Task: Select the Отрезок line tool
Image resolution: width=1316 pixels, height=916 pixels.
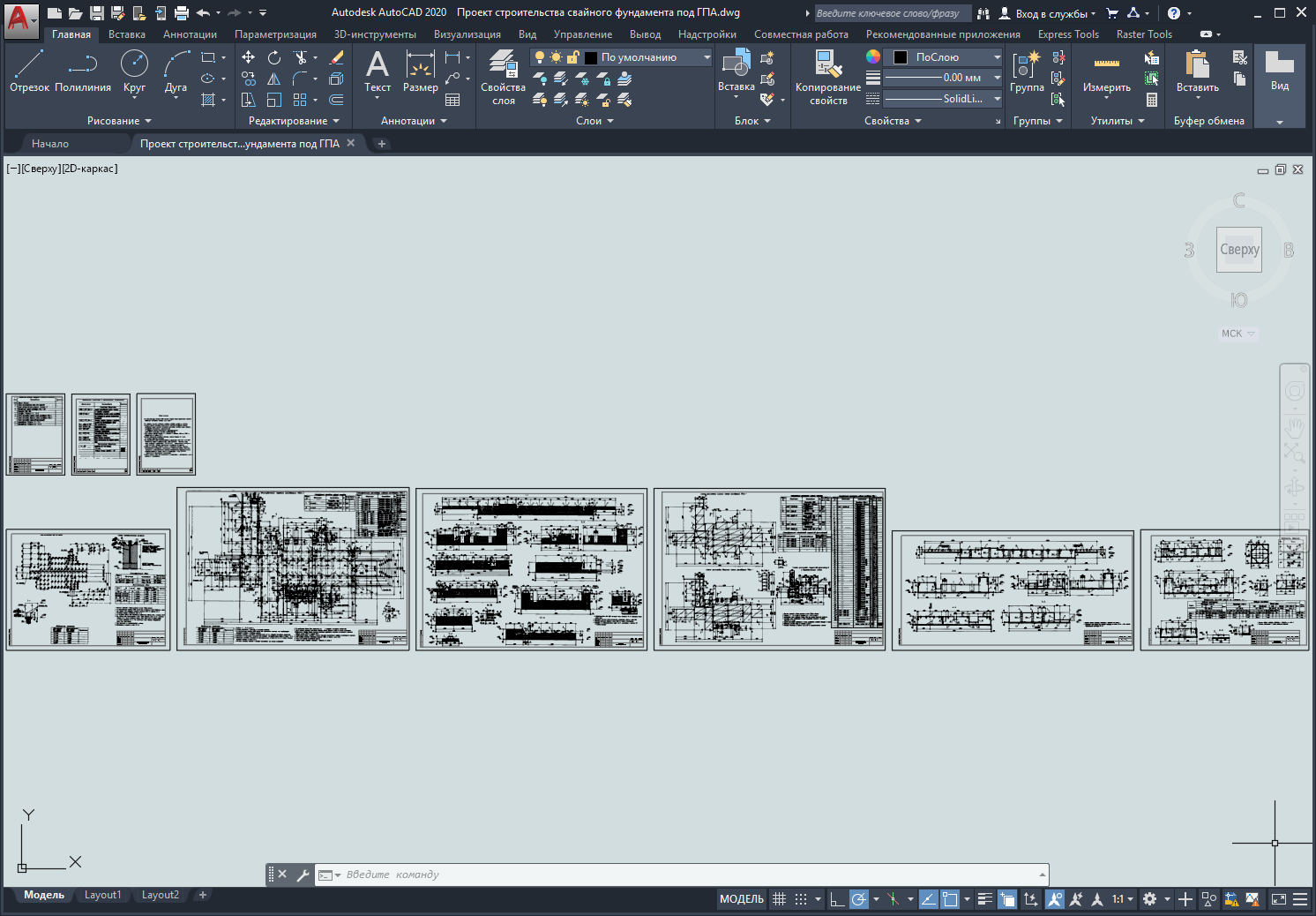Action: click(29, 71)
